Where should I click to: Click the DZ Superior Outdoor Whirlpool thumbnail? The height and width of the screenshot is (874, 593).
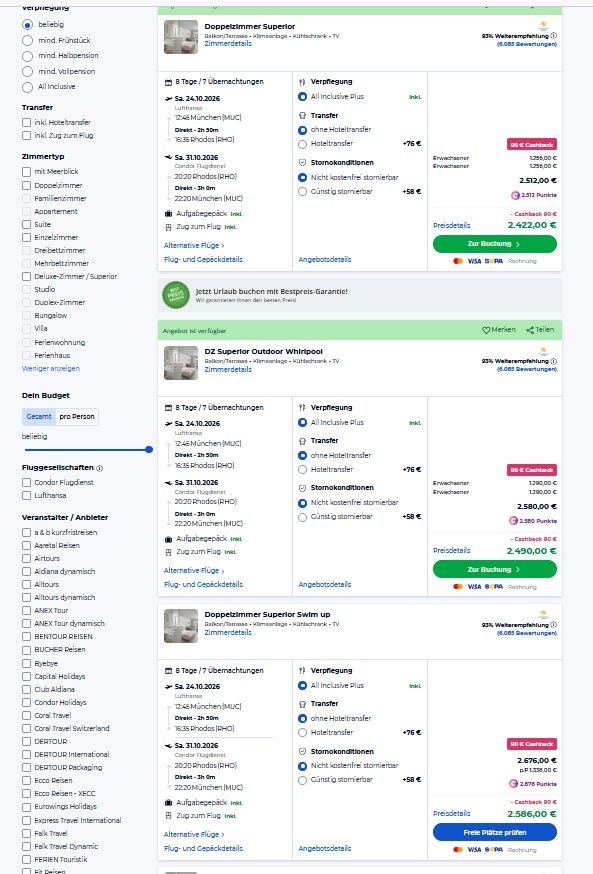pos(181,363)
